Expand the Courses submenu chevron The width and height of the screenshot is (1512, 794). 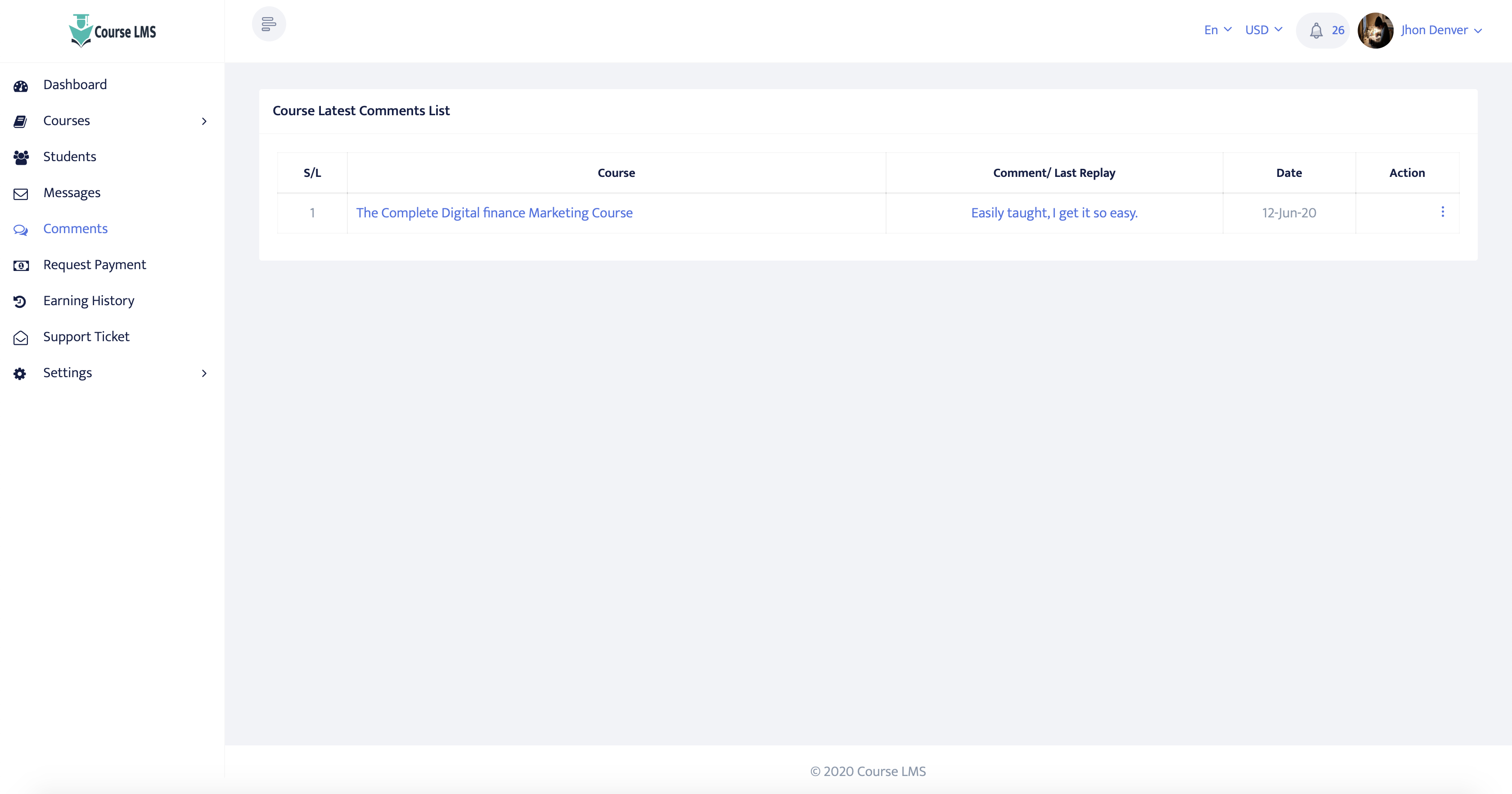[204, 121]
